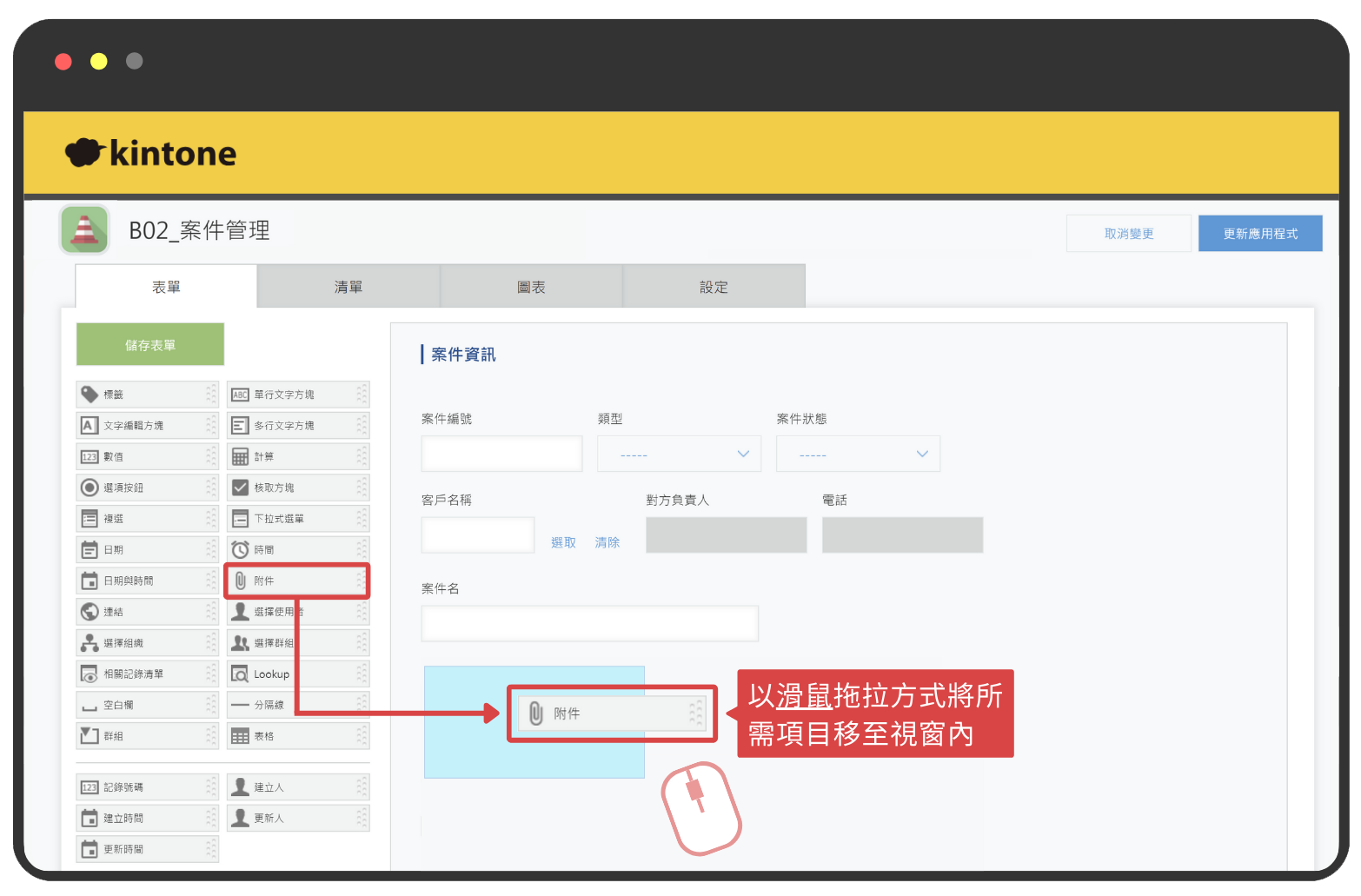
Task: Click the 清除 lookup link
Action: point(607,542)
